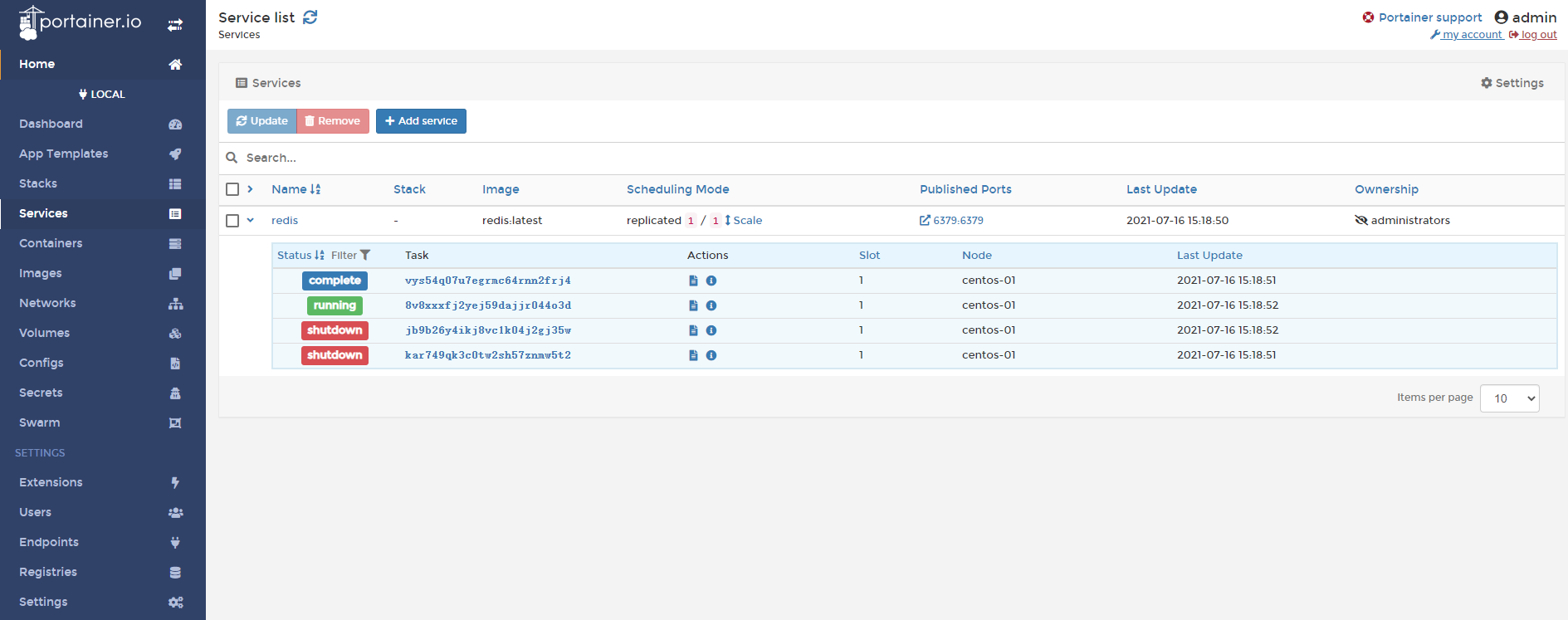The height and width of the screenshot is (620, 1568).
Task: Inspect task vys54q07u7egrmc64rnn2frj4 via info icon
Action: (x=711, y=281)
